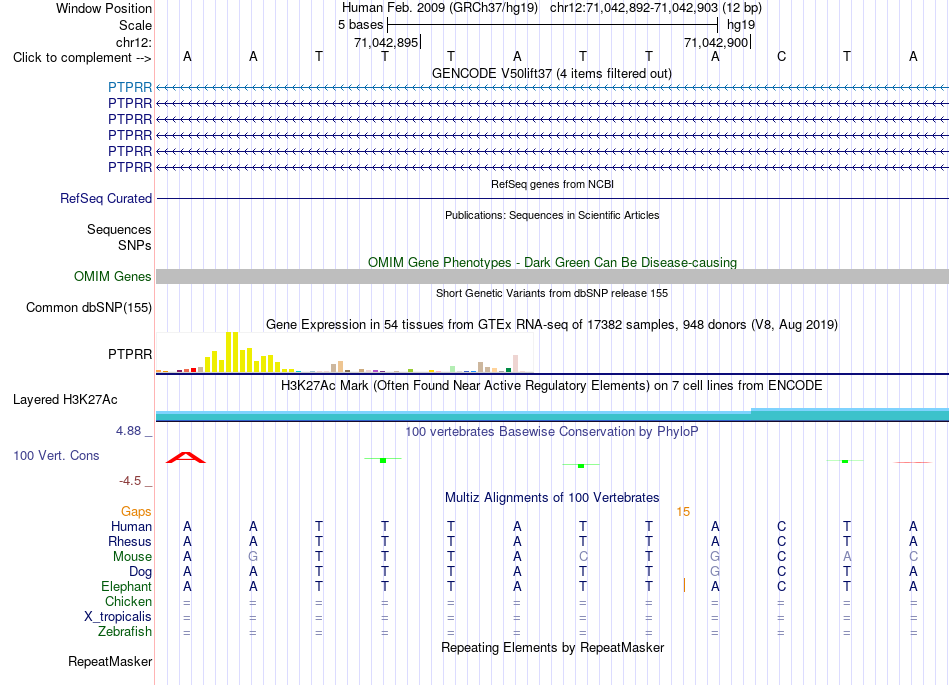
Task: Click the orange insertion tick in the Elephant row
Action: tap(684, 586)
